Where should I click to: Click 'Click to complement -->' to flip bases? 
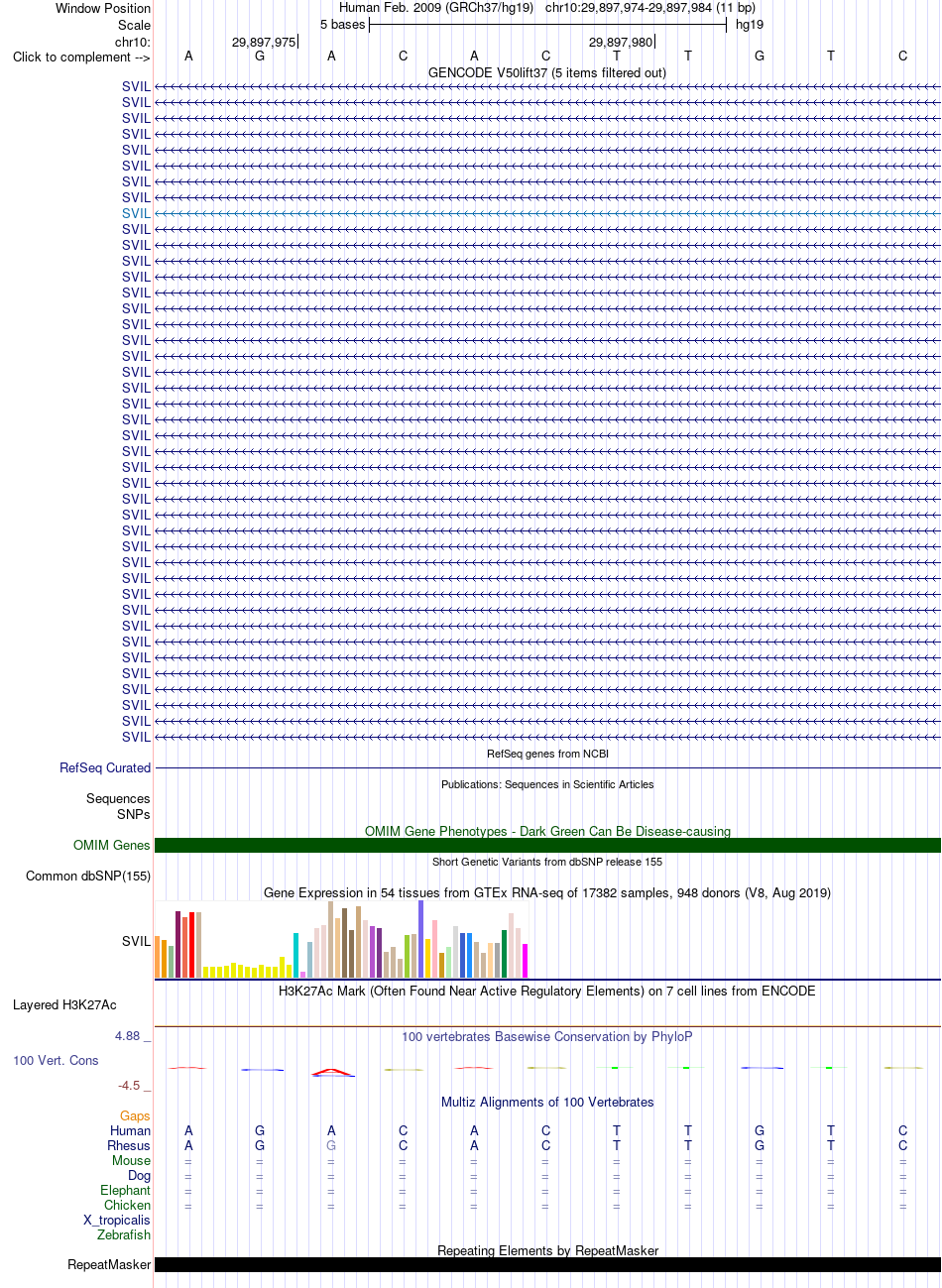click(81, 57)
